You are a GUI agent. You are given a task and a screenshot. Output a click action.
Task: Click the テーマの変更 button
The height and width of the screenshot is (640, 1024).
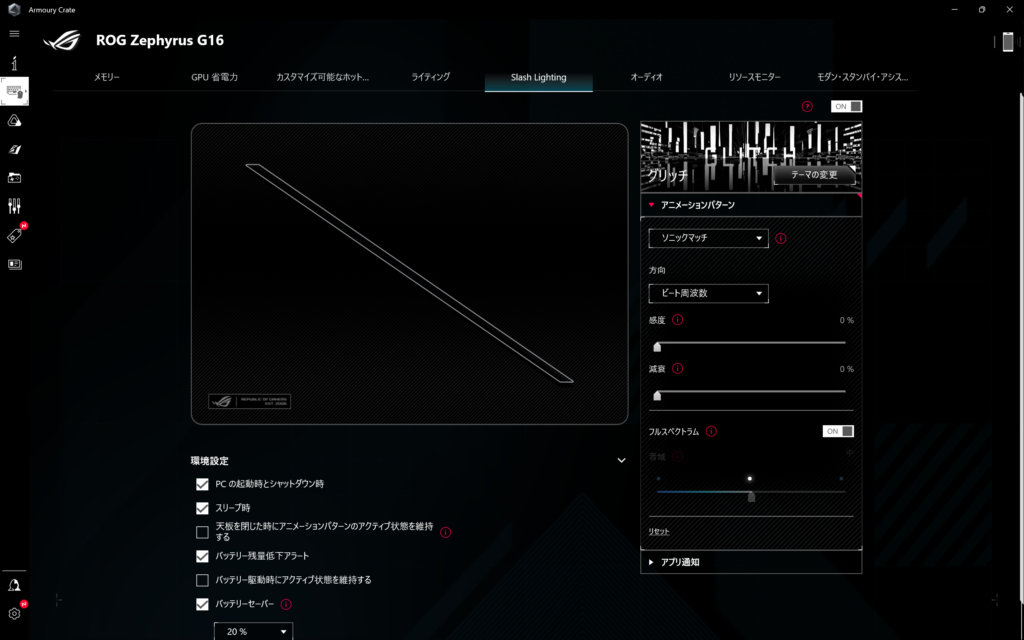tap(814, 175)
